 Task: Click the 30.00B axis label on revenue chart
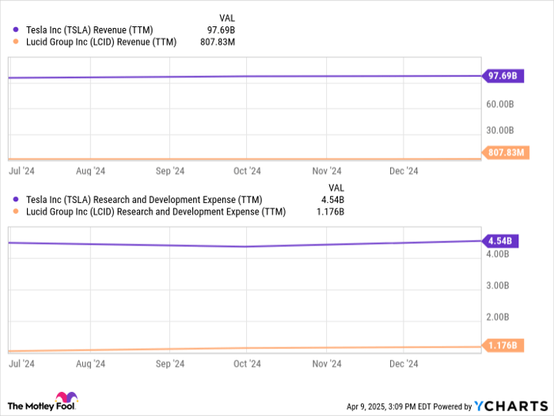[x=500, y=130]
